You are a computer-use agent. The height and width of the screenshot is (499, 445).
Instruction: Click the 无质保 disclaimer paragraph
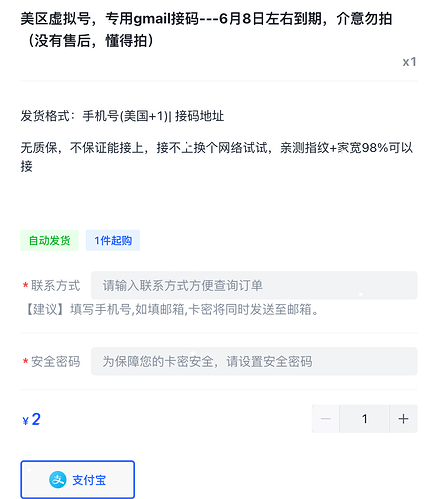[x=217, y=157]
